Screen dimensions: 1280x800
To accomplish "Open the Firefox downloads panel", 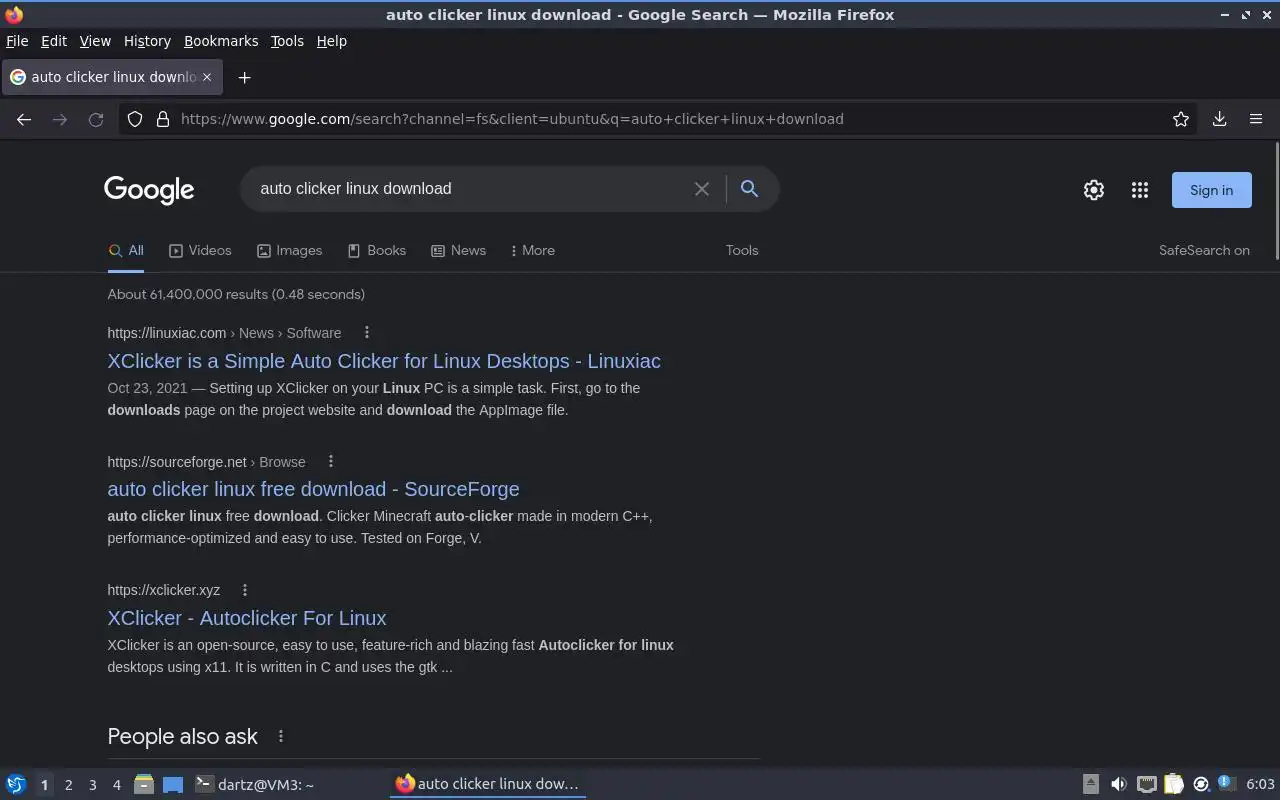I will tap(1219, 119).
